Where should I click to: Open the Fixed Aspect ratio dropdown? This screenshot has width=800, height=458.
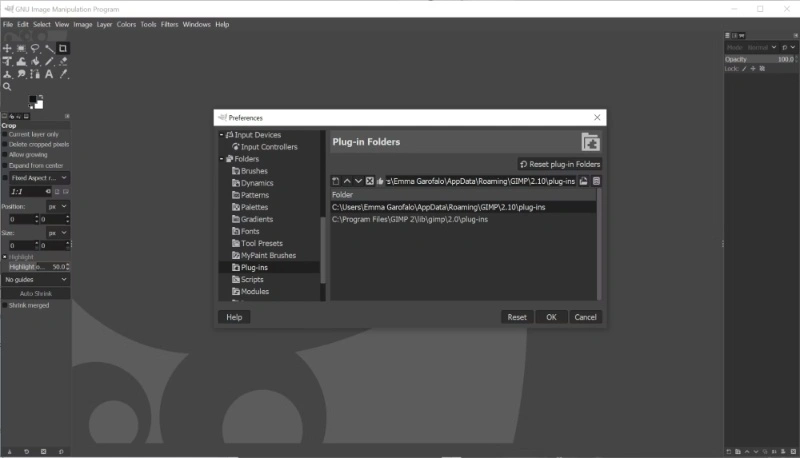coord(39,178)
